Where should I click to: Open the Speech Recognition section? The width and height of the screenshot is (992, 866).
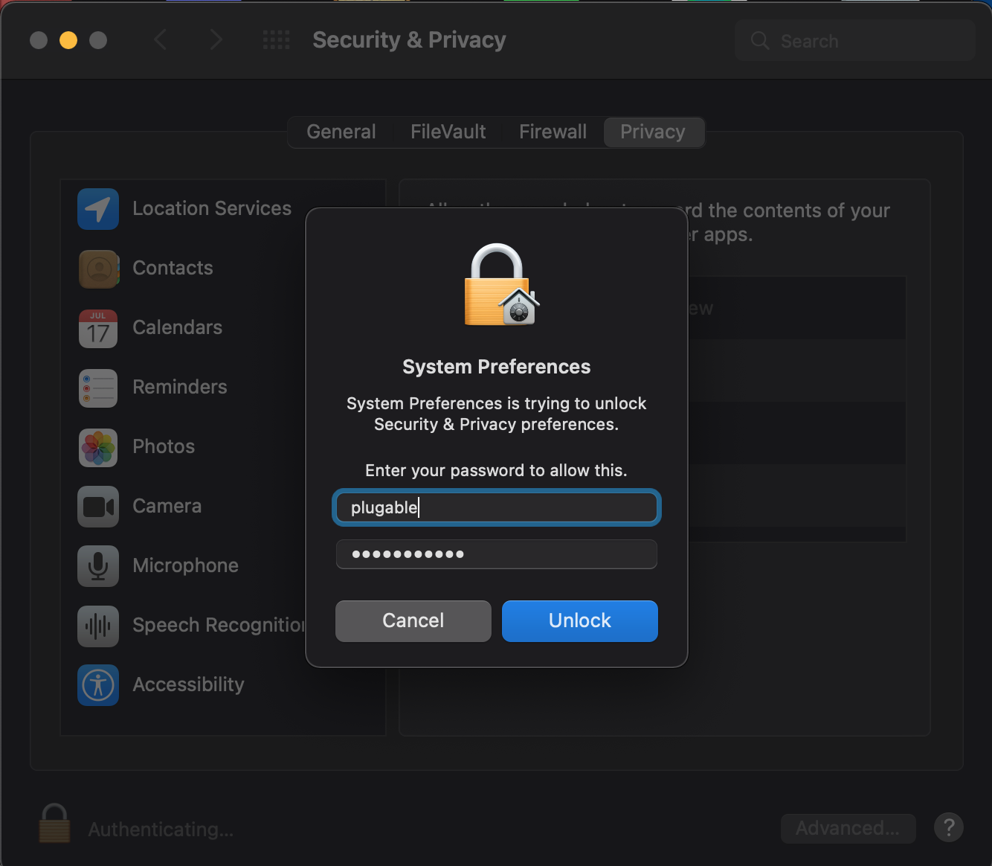coord(98,625)
